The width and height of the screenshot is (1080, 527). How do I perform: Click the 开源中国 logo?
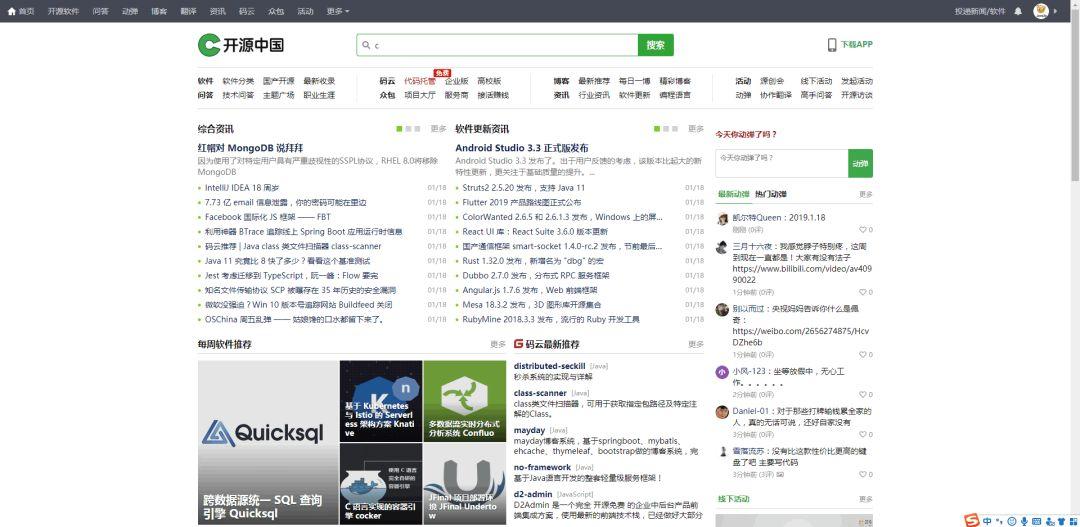click(x=240, y=45)
